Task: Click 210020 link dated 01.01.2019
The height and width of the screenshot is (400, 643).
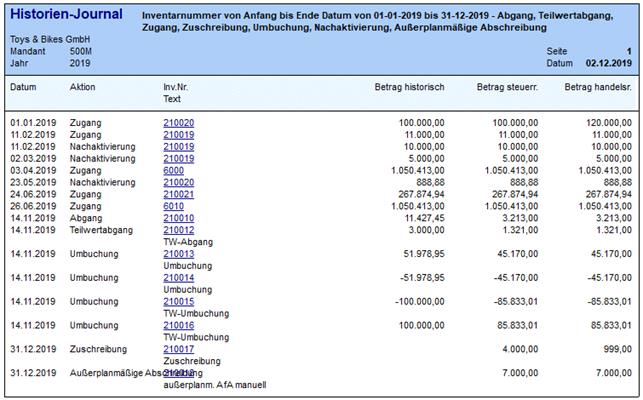Action: tap(178, 122)
